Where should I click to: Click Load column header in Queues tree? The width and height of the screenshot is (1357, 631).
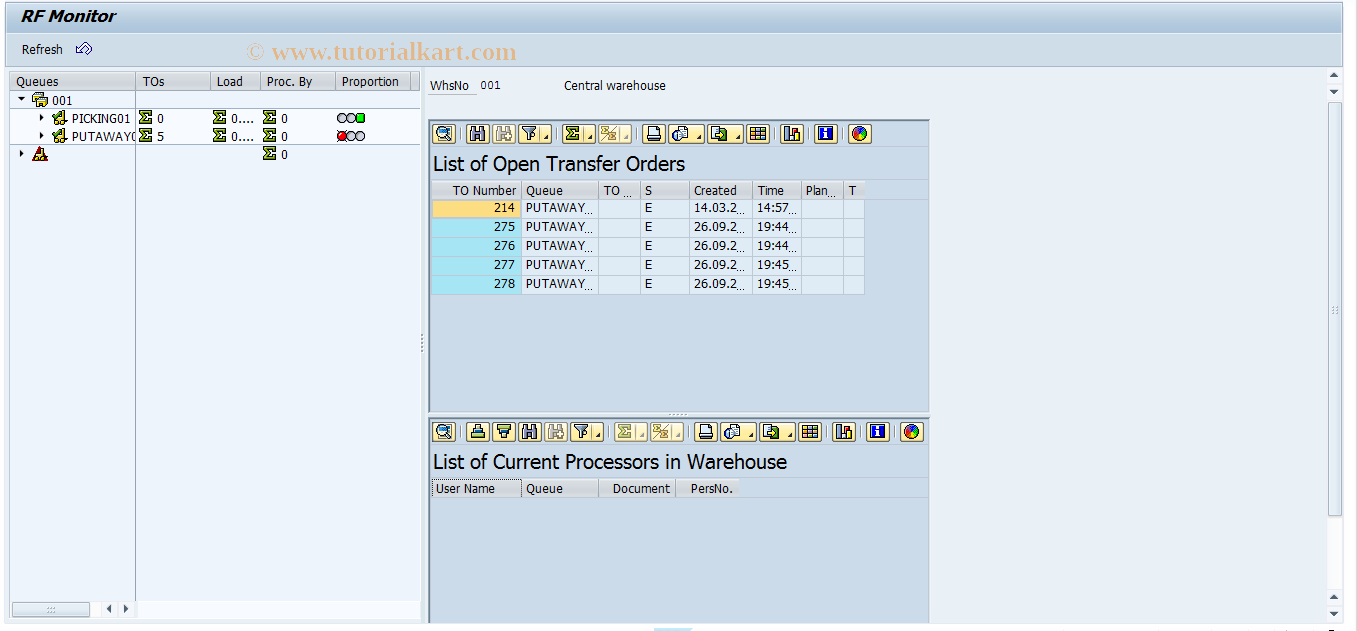click(x=236, y=82)
